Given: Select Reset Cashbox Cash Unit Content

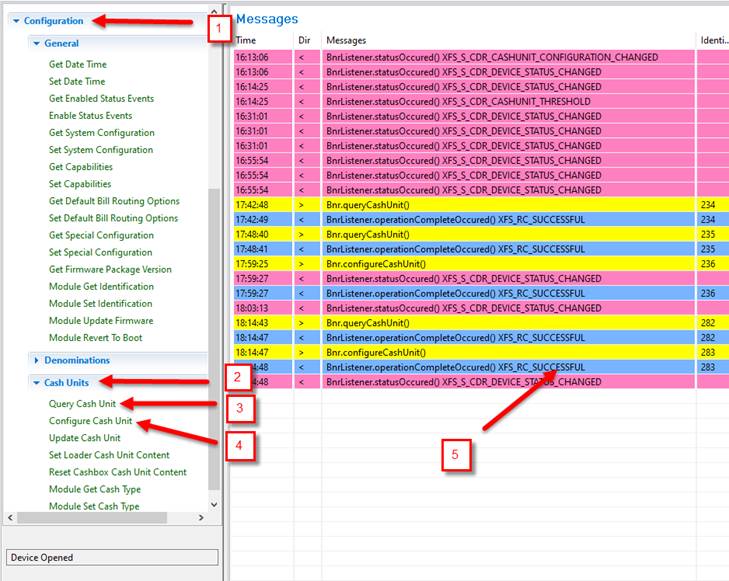Looking at the screenshot, I should (117, 472).
